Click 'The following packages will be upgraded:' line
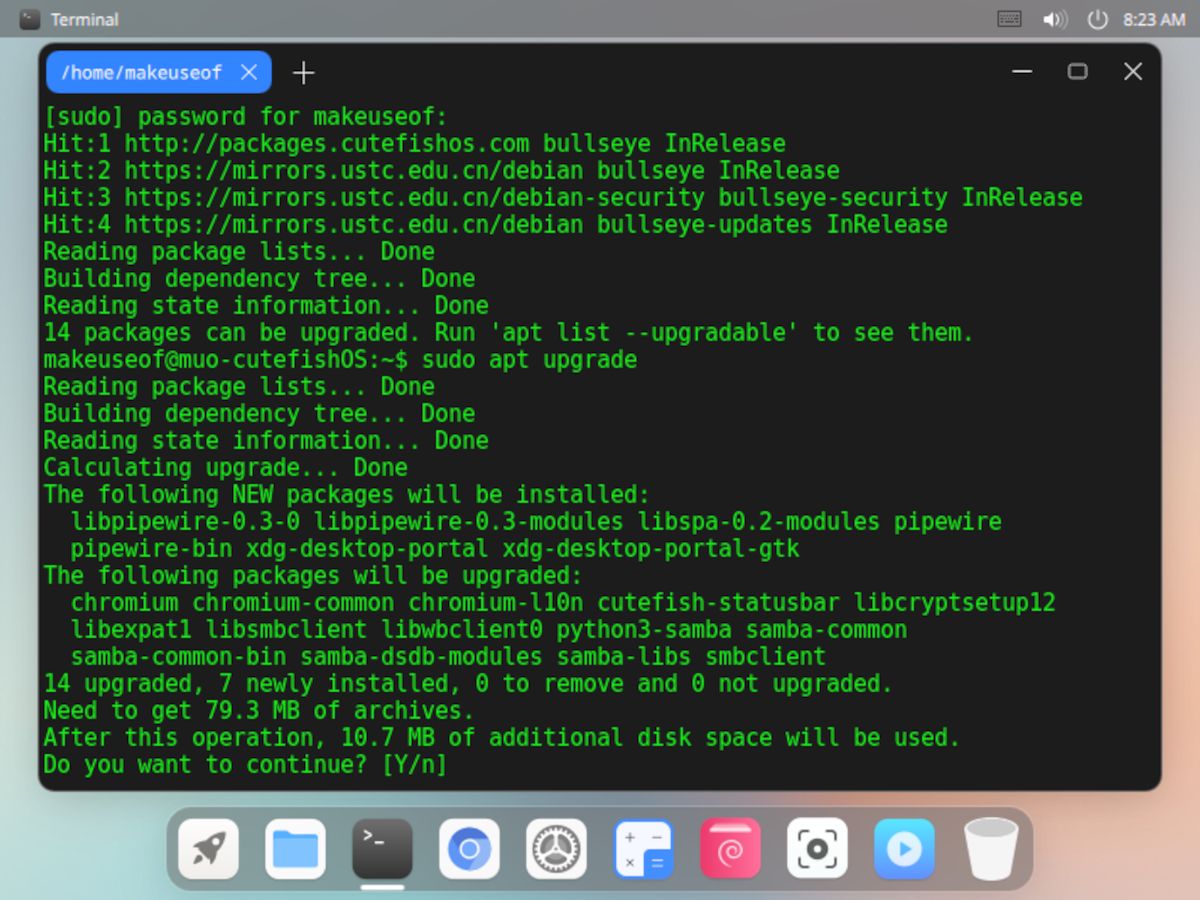Viewport: 1200px width, 900px height. click(313, 576)
